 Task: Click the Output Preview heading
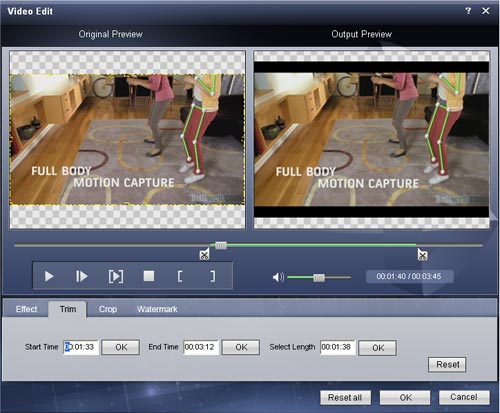(x=361, y=34)
